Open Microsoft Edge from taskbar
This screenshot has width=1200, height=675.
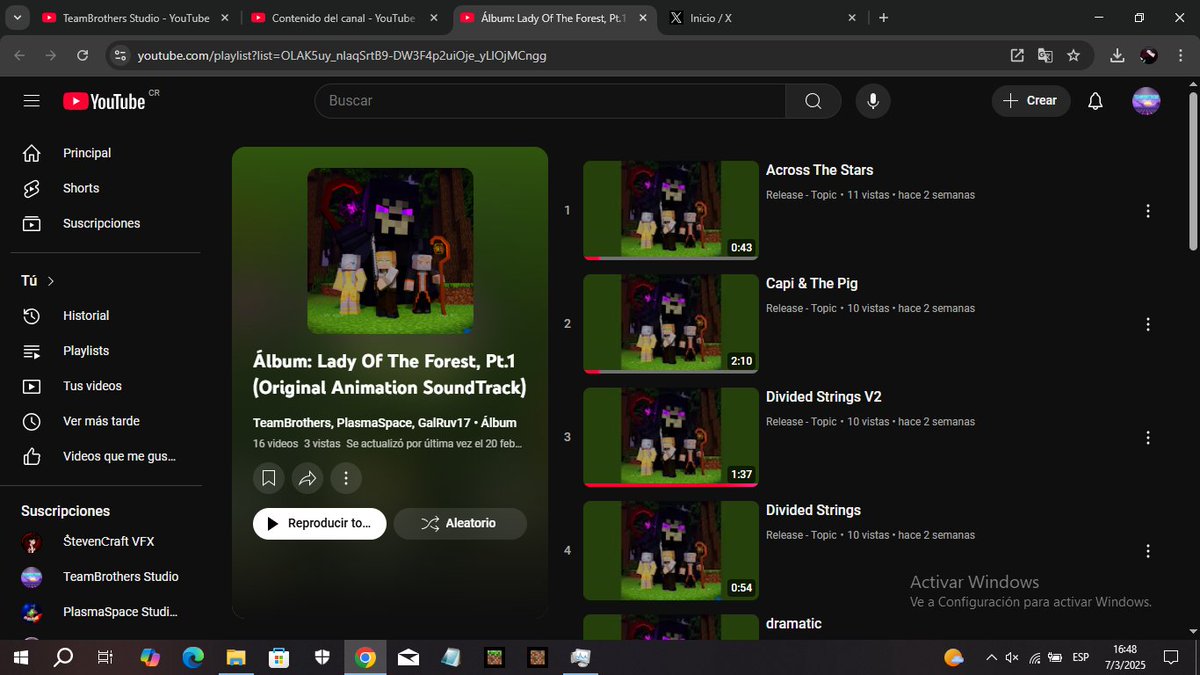pos(193,657)
